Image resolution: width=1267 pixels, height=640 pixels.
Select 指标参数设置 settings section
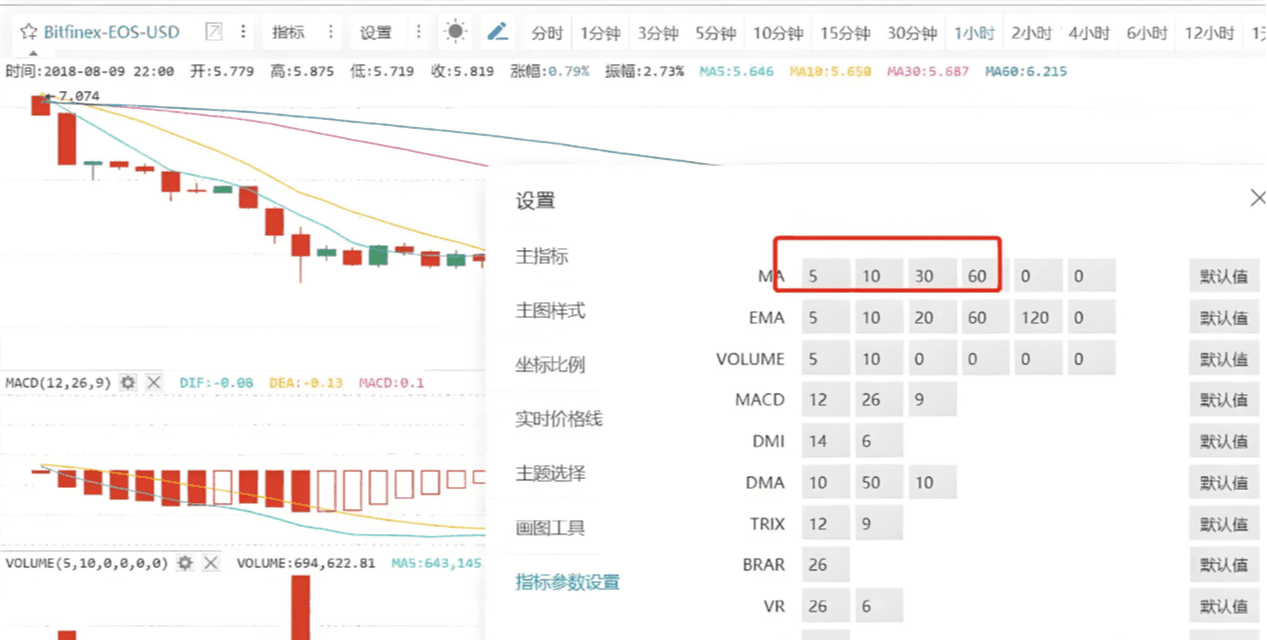[x=568, y=582]
